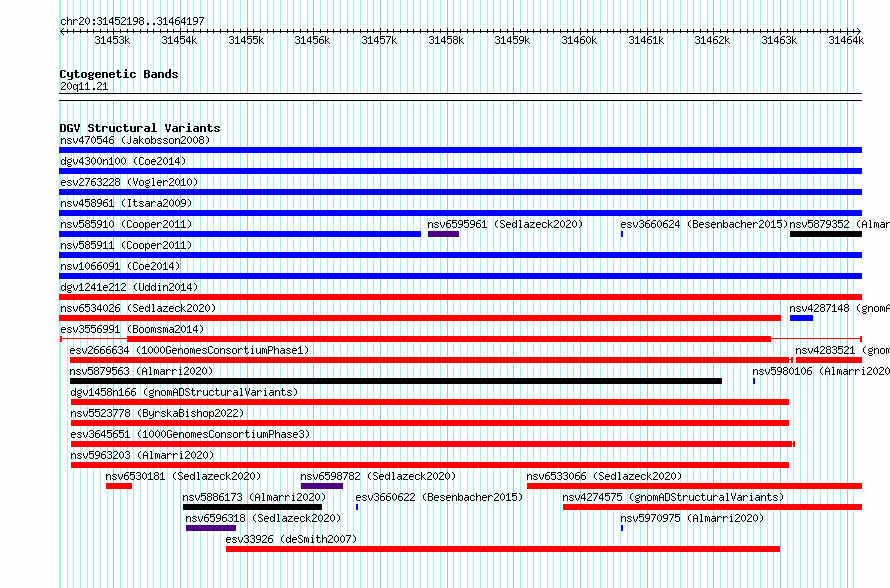This screenshot has width=890, height=588.
Task: Click the nsv5980106 (Almarri2020) label
Action: tap(821, 371)
